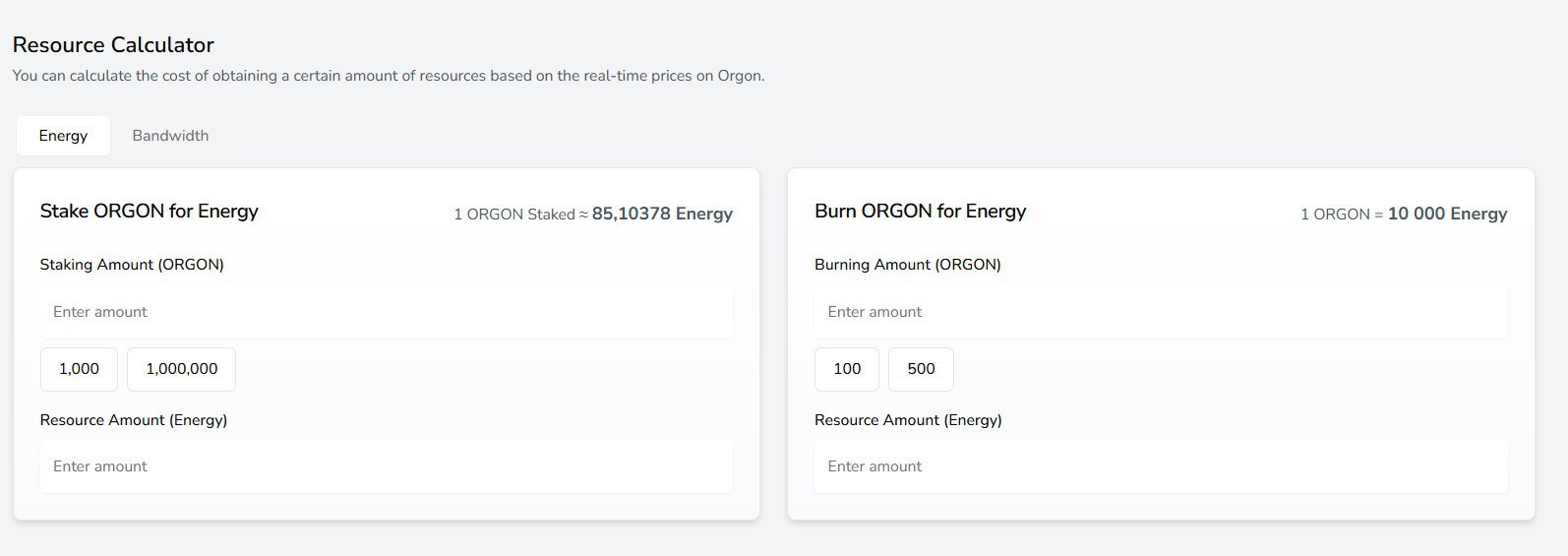Click the Burn ORGON for Energy title
1568x556 pixels.
(x=920, y=212)
